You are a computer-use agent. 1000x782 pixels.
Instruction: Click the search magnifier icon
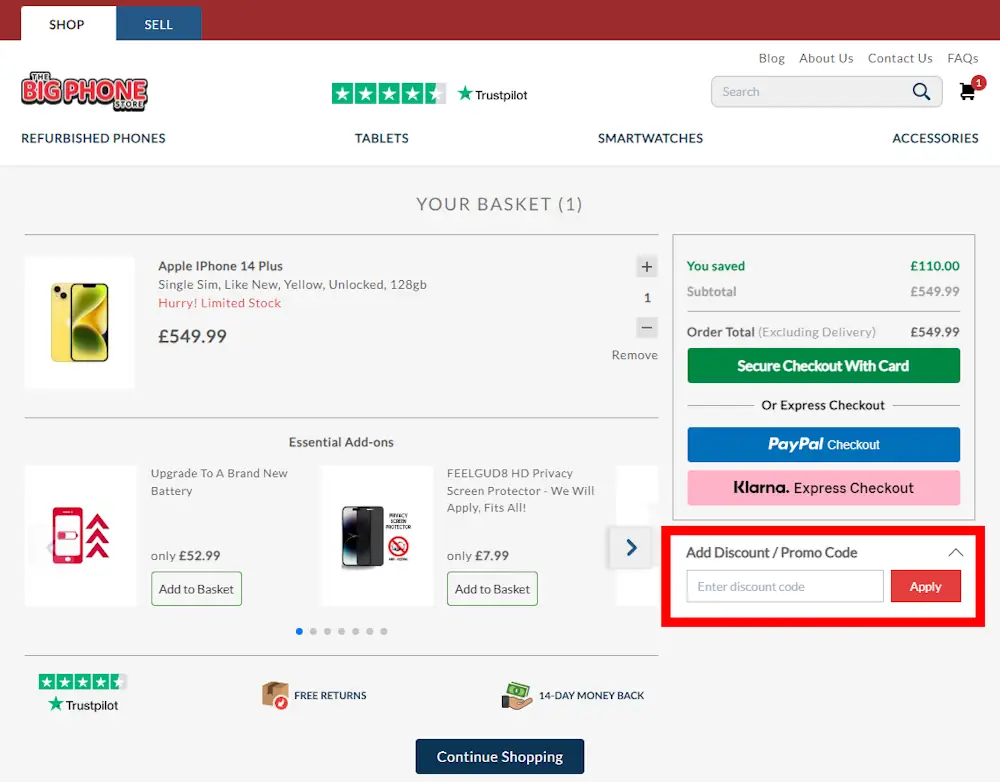pos(921,92)
